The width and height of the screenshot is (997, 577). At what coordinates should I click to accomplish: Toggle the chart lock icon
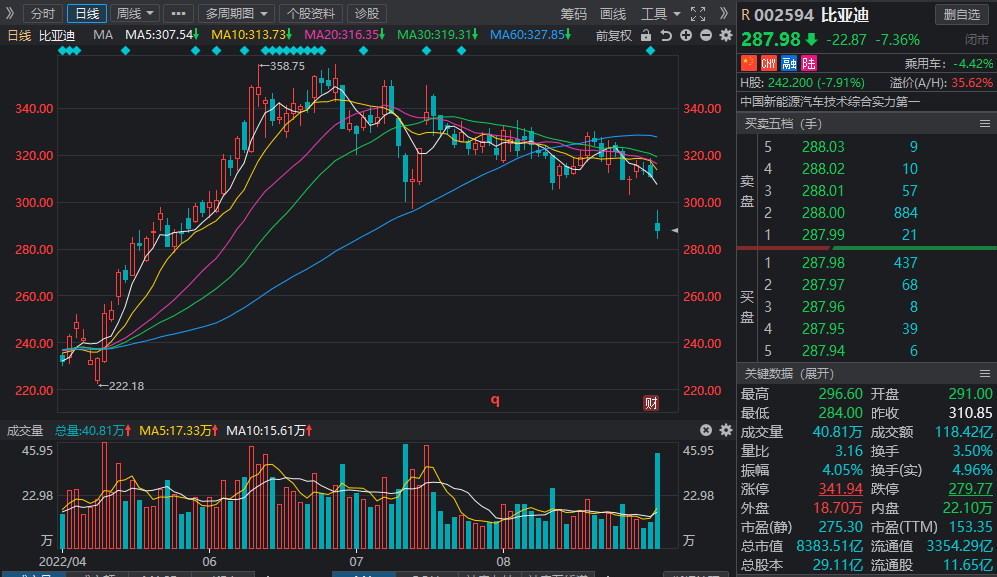click(646, 36)
